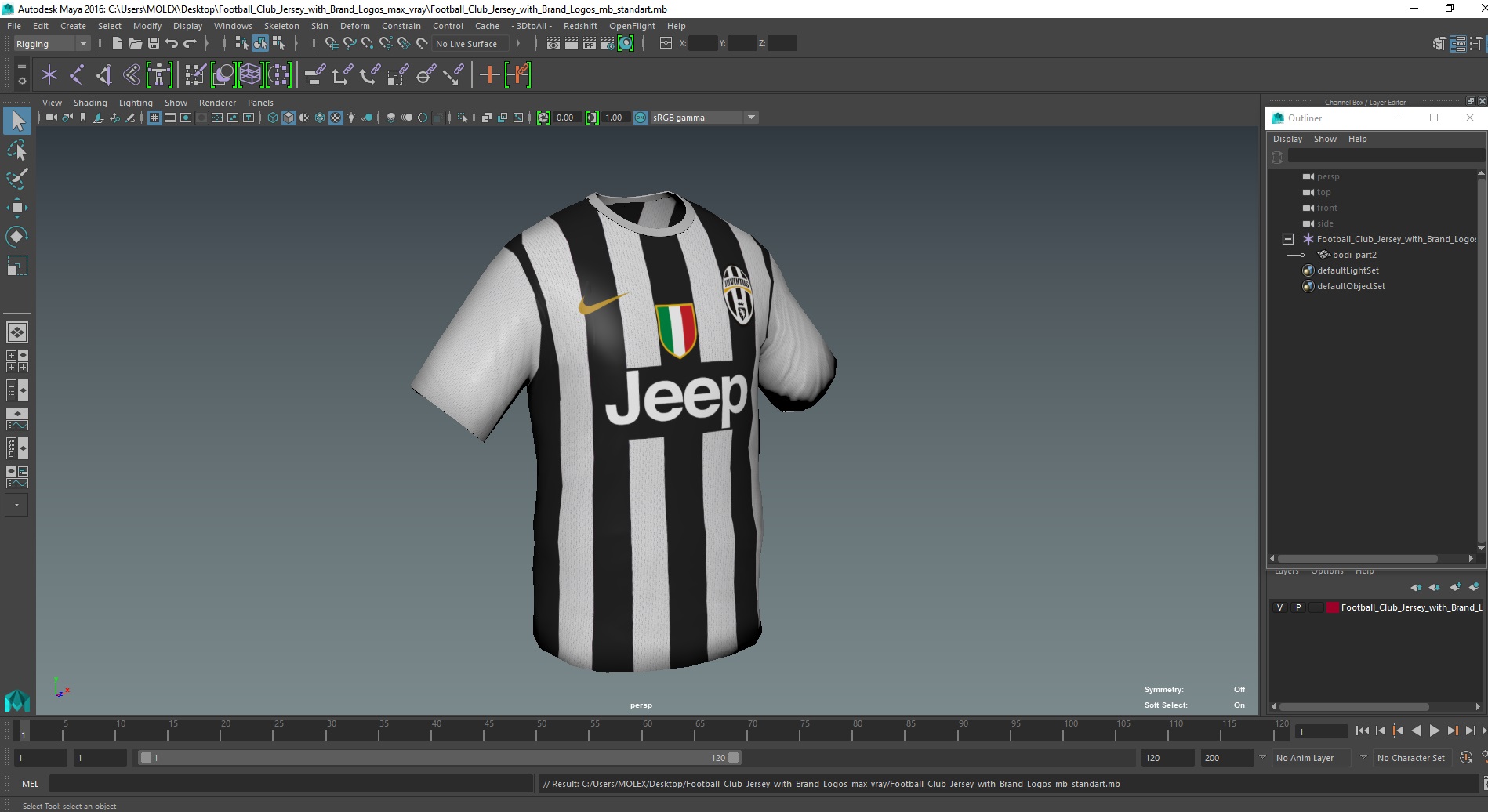Open Render Settings from the status line
1488x812 pixels.
608,44
